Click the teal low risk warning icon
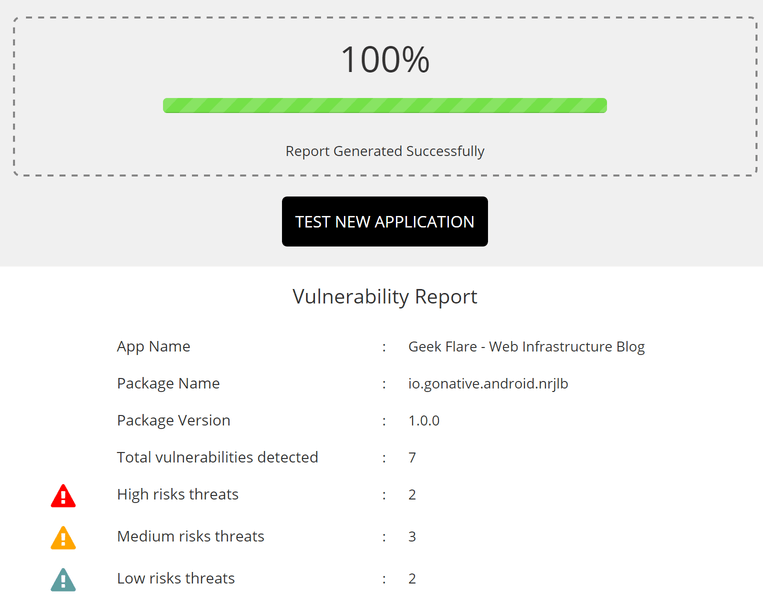This screenshot has width=763, height=603. (x=63, y=580)
